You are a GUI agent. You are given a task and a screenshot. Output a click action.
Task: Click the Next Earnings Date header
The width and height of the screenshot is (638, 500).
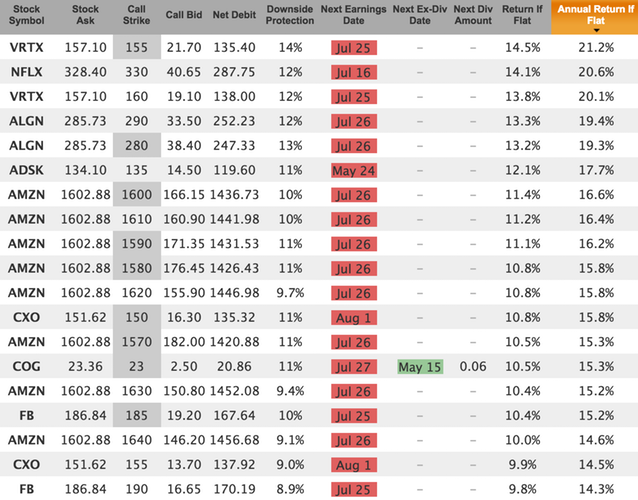[353, 15]
